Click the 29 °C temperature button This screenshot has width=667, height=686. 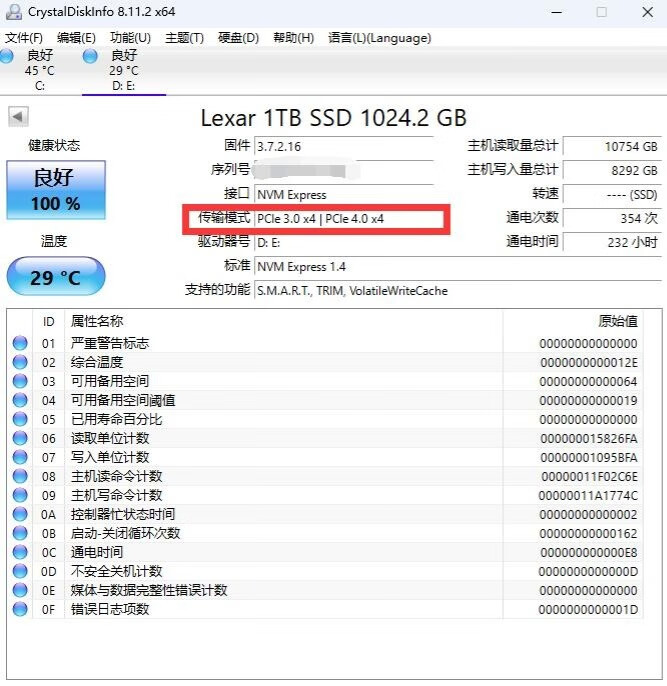[55, 277]
